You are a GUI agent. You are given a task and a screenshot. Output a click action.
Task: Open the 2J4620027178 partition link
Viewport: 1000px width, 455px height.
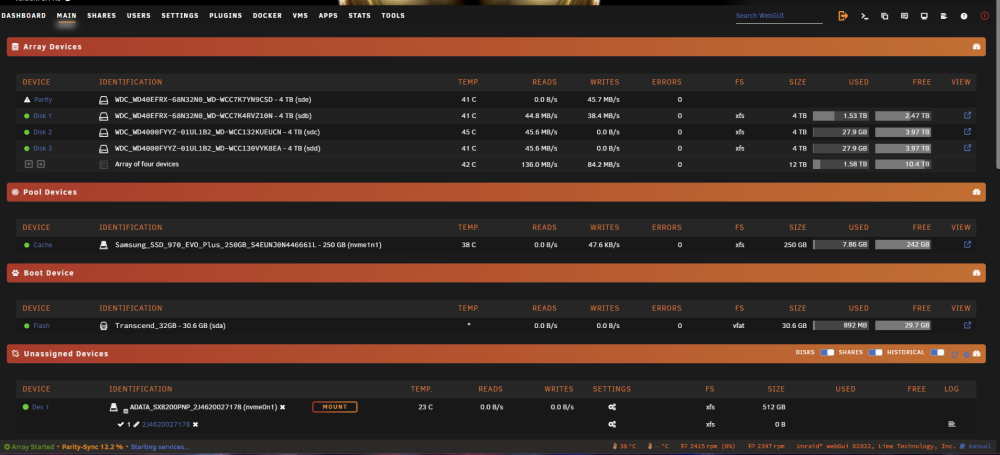(x=166, y=424)
